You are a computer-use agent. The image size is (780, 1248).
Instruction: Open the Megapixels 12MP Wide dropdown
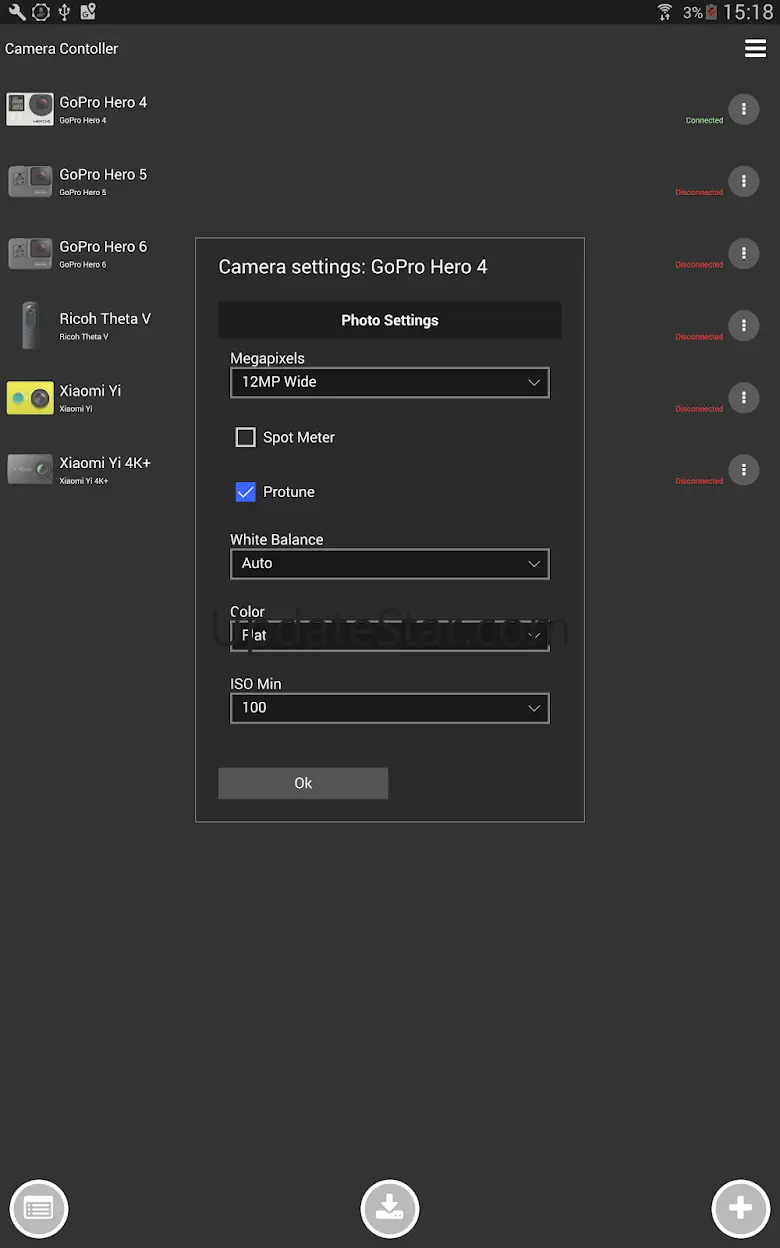[390, 382]
